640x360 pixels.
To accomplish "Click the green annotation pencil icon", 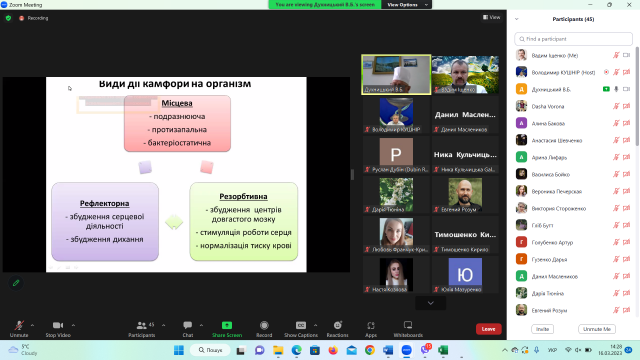I will (16, 282).
